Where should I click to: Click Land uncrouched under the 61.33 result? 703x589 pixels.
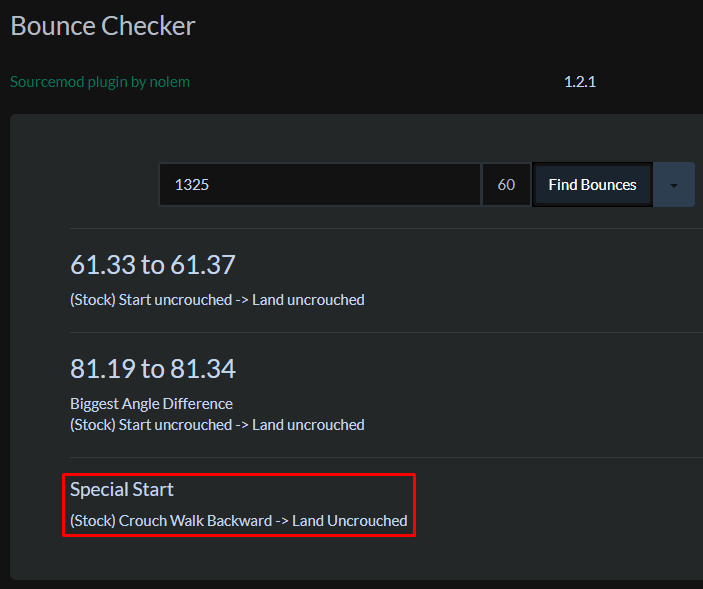point(308,300)
